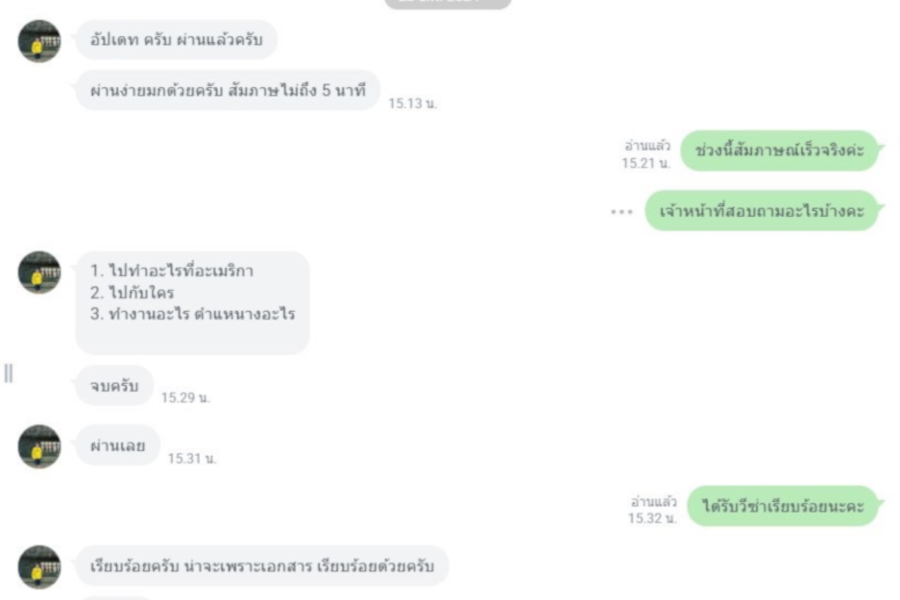Click the 'จบครับ' message bubble
The height and width of the screenshot is (600, 900).
coord(114,385)
